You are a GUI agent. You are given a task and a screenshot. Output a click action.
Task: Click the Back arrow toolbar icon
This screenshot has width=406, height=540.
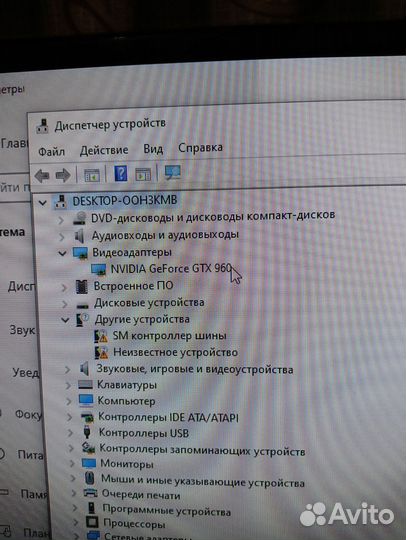pos(42,176)
